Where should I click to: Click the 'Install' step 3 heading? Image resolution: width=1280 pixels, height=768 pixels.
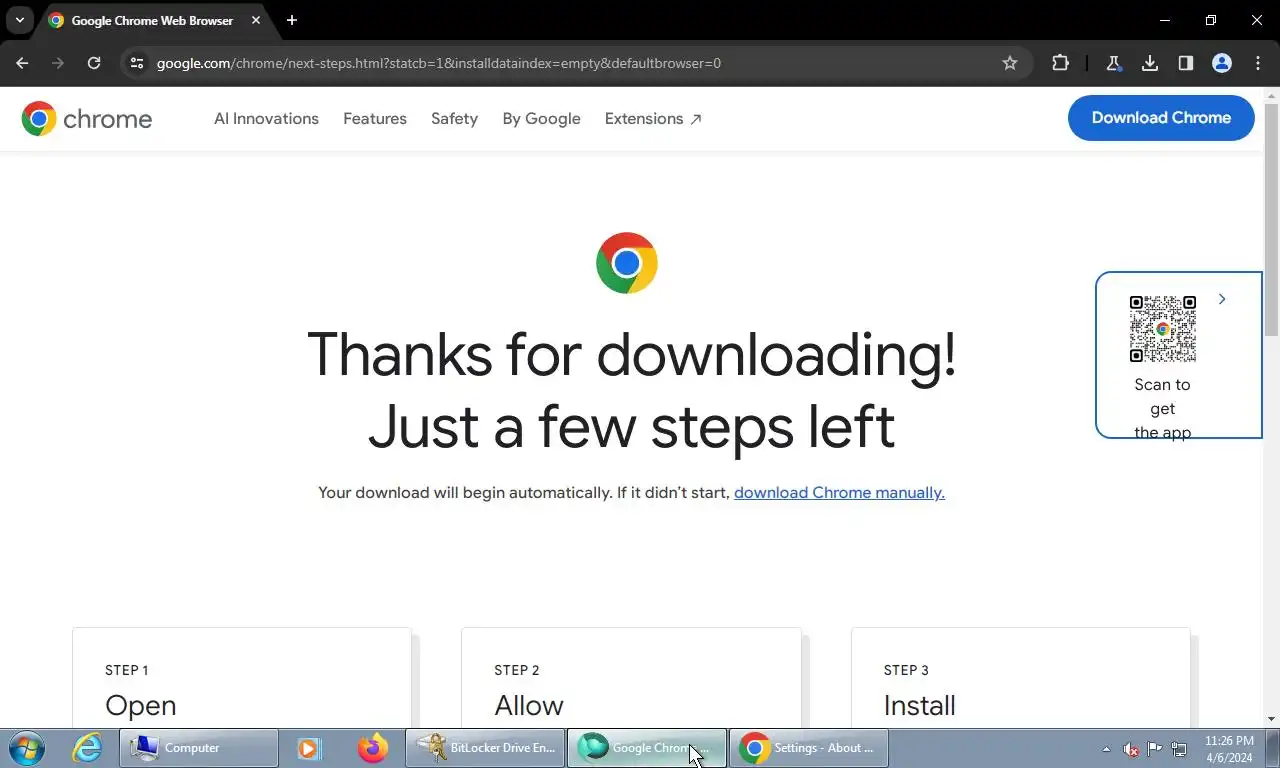[x=919, y=705]
